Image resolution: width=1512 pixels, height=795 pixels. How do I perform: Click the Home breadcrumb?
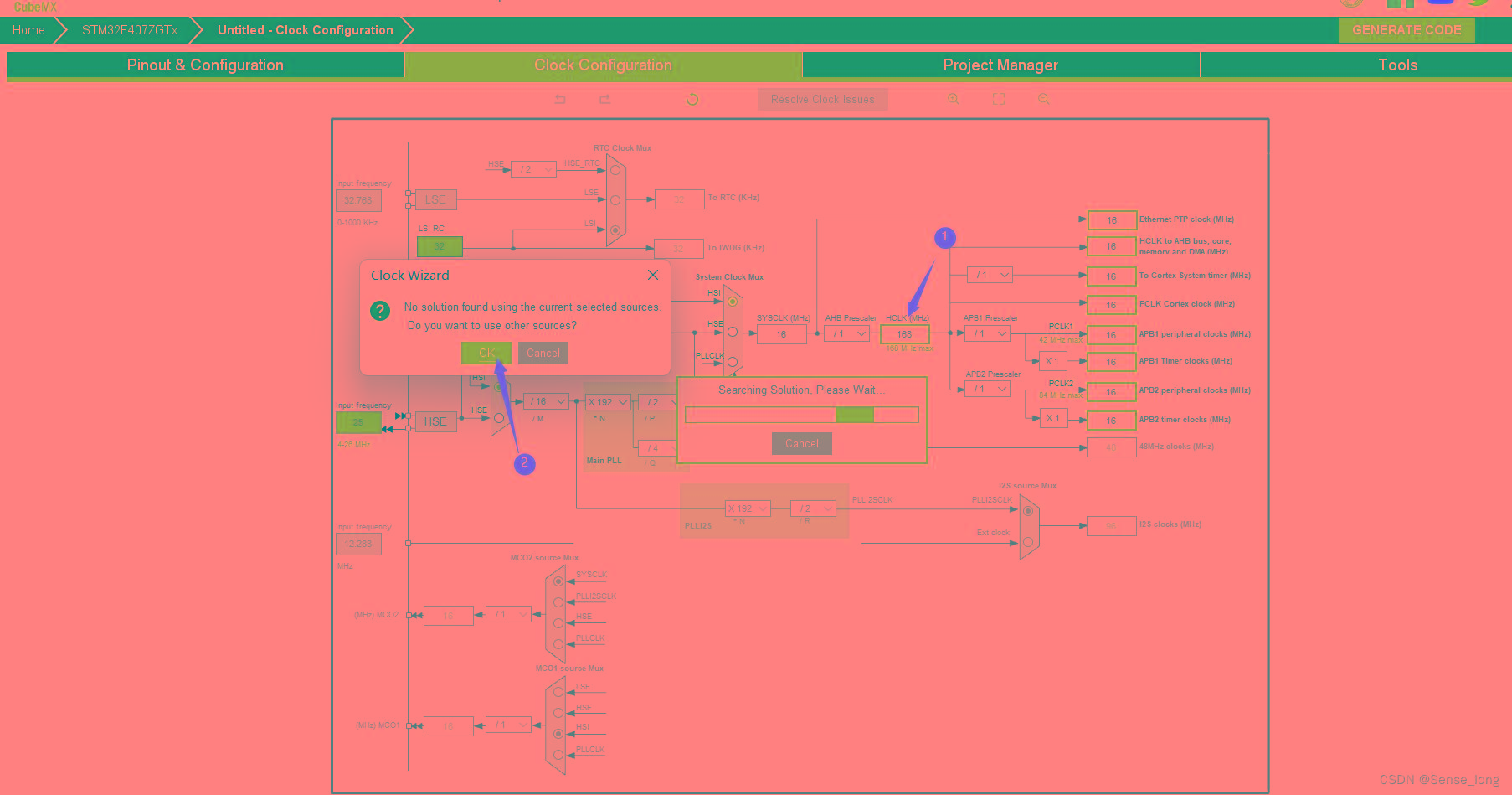(28, 29)
